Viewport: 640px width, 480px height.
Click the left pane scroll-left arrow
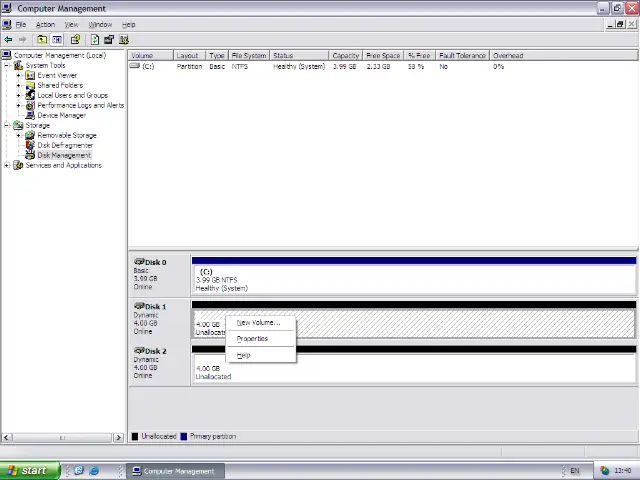click(x=6, y=438)
